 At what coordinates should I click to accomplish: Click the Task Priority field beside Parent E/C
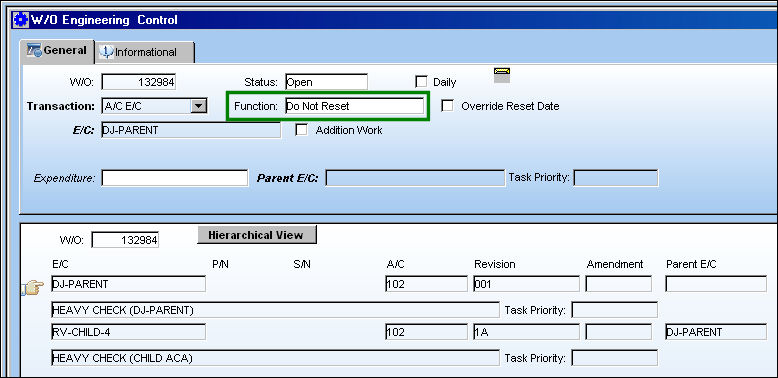(616, 178)
